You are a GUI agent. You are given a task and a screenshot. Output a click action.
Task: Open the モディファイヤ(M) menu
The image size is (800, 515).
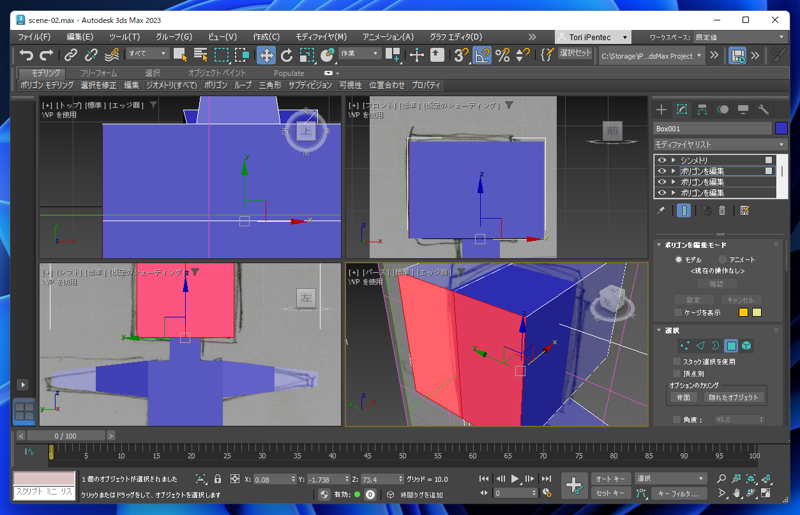click(x=321, y=37)
